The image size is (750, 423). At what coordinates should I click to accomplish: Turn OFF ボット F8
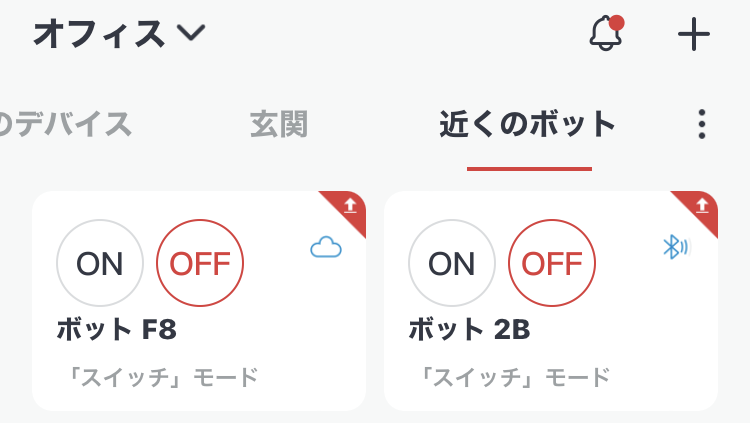pos(200,263)
